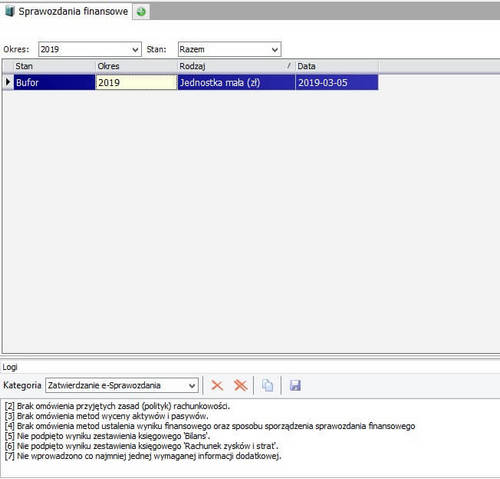
Task: Select the Jednostka mała (zł) cell
Action: [x=236, y=82]
